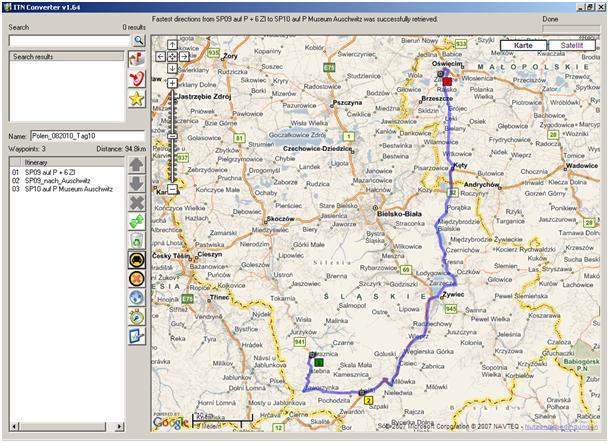Select itinerary row 02 SP09_nach_Auschwitz

67,181
